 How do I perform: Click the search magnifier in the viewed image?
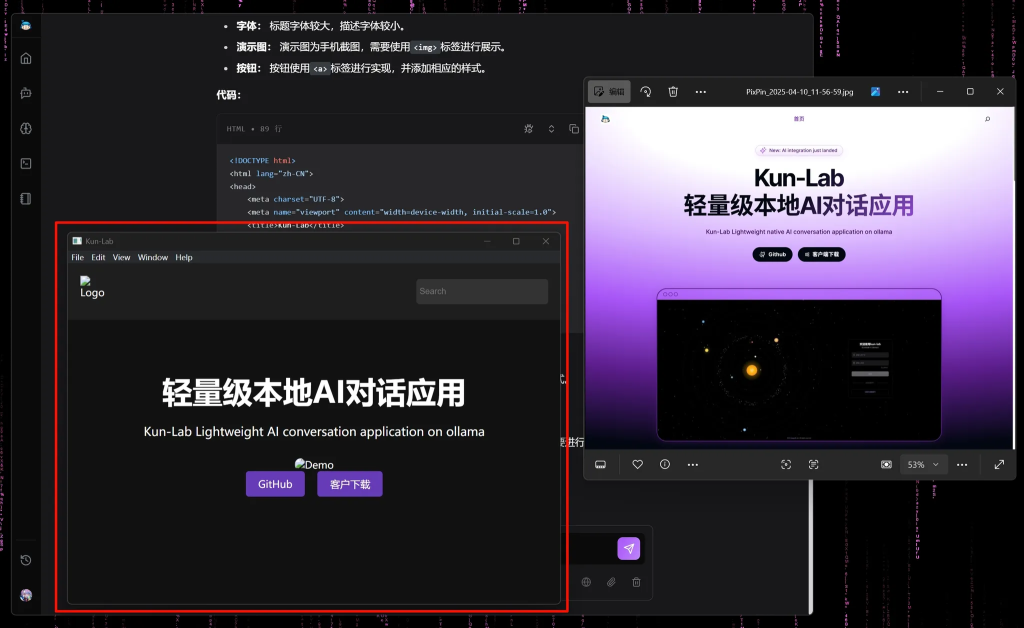click(x=987, y=119)
